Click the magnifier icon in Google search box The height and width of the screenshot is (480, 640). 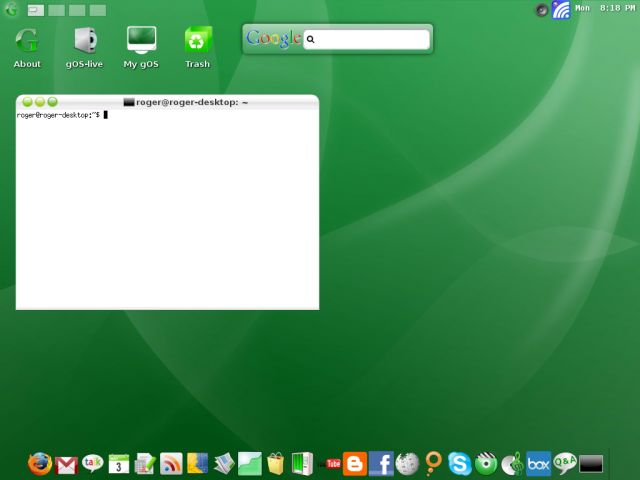[311, 40]
